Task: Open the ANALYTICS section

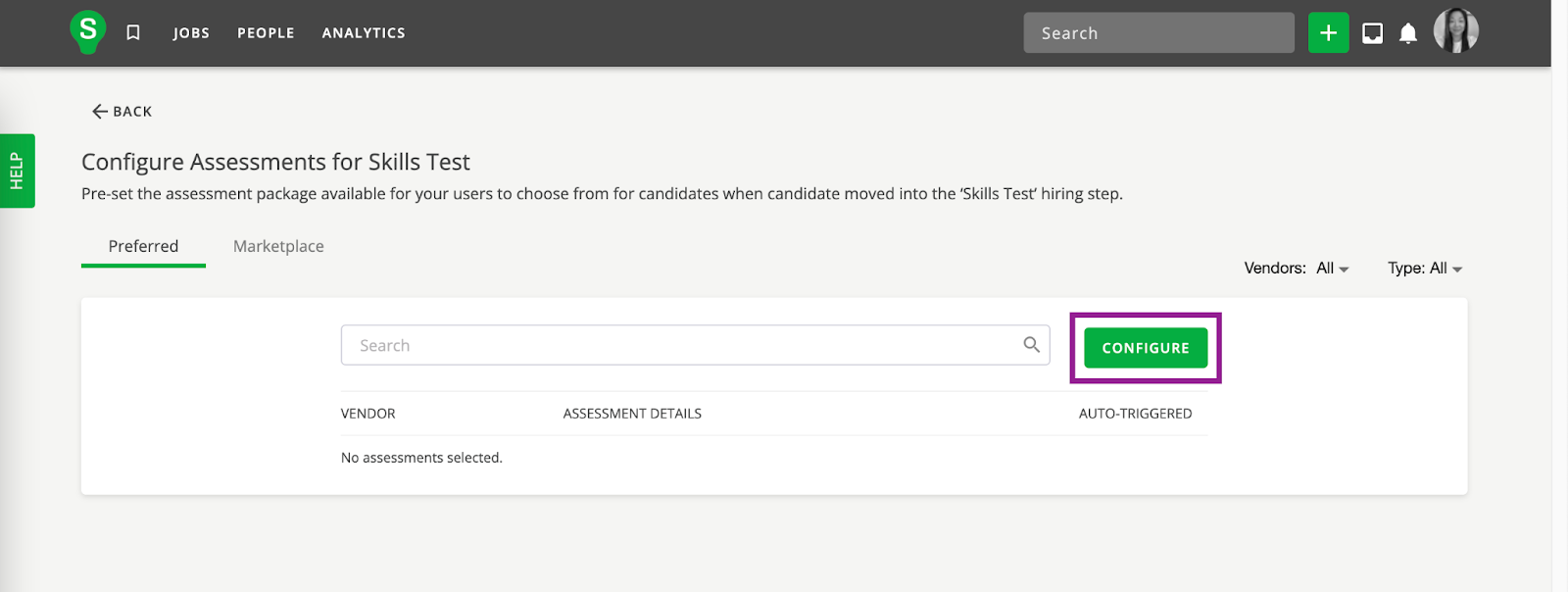Action: 364,33
